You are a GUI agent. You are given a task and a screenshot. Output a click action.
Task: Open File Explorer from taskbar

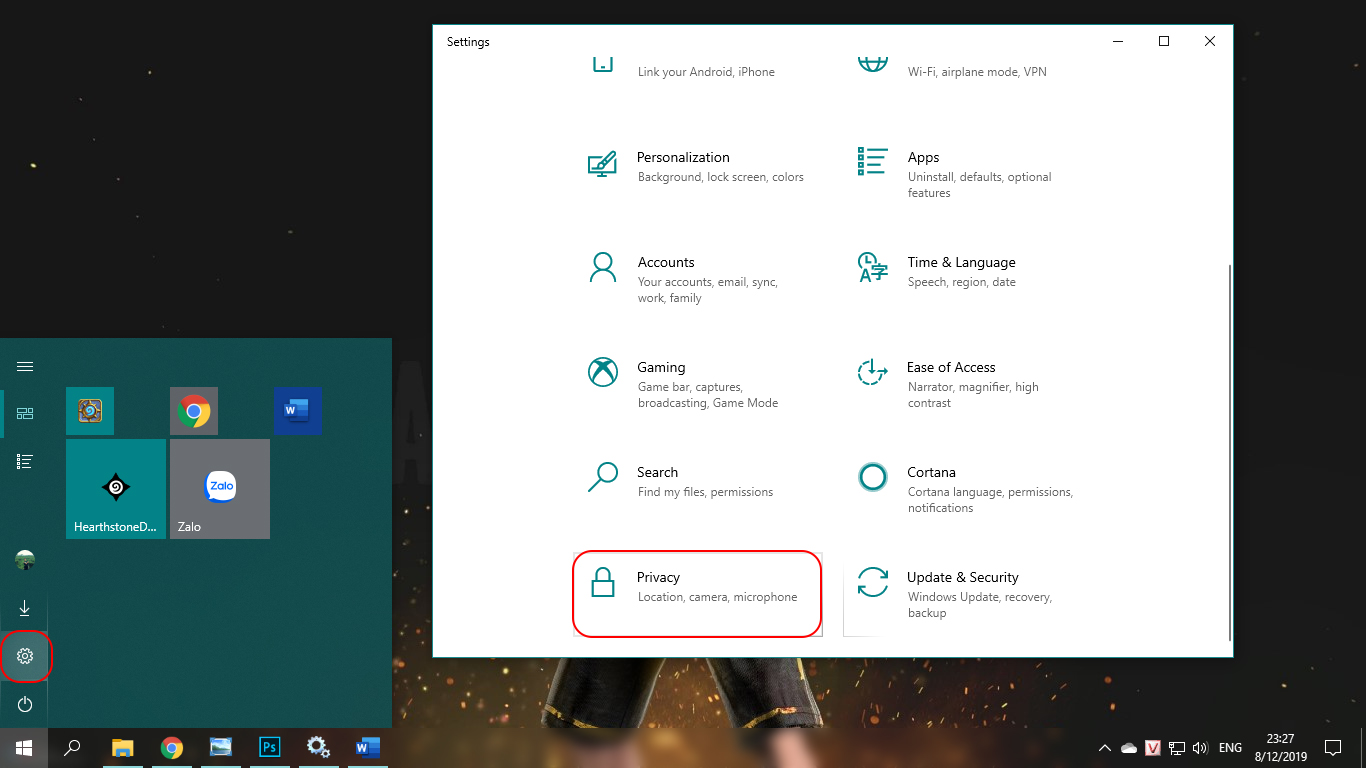[123, 747]
